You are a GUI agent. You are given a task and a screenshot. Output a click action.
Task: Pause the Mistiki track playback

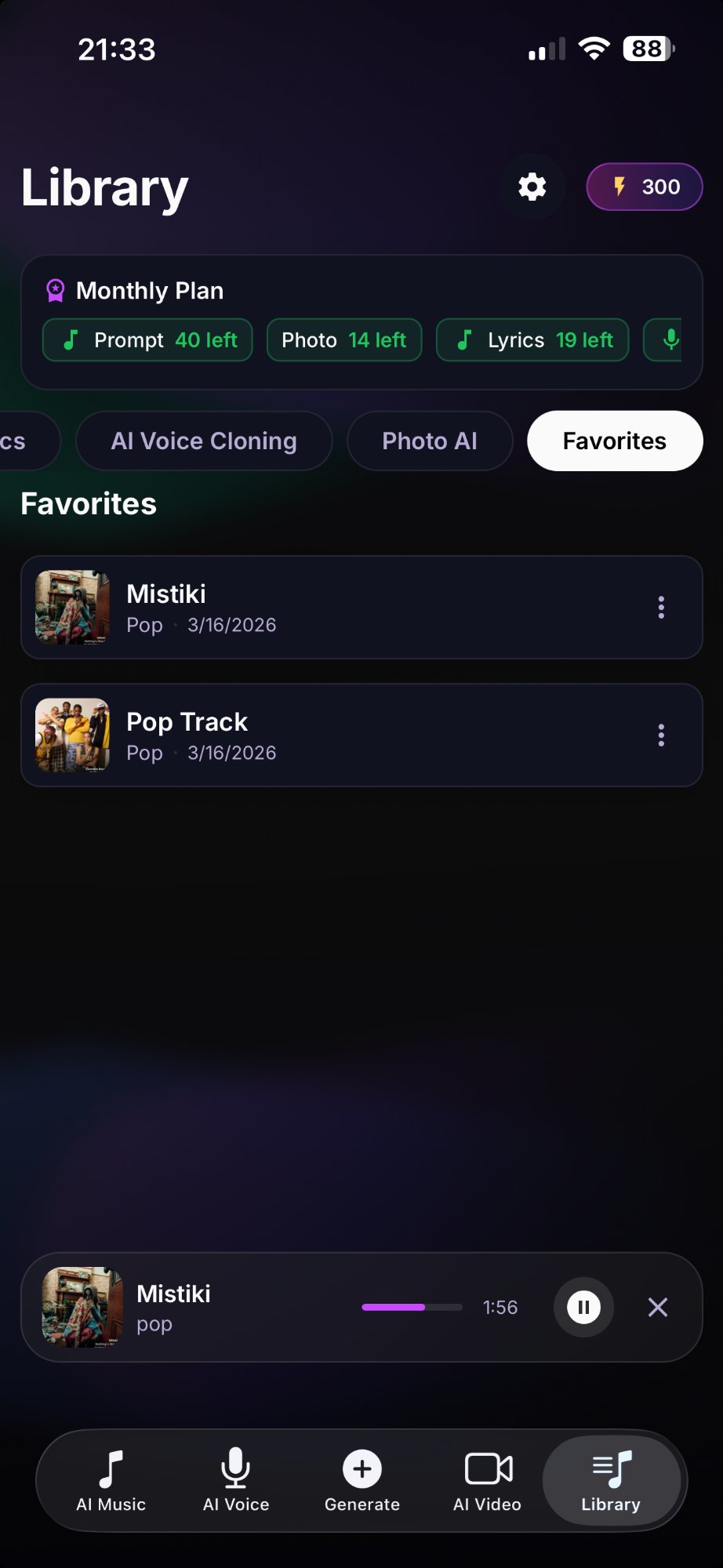[583, 1307]
